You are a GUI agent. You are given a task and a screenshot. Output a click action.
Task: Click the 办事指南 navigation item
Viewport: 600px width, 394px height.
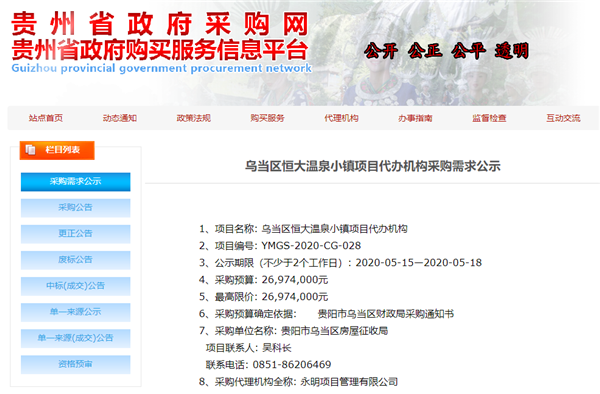(x=415, y=118)
